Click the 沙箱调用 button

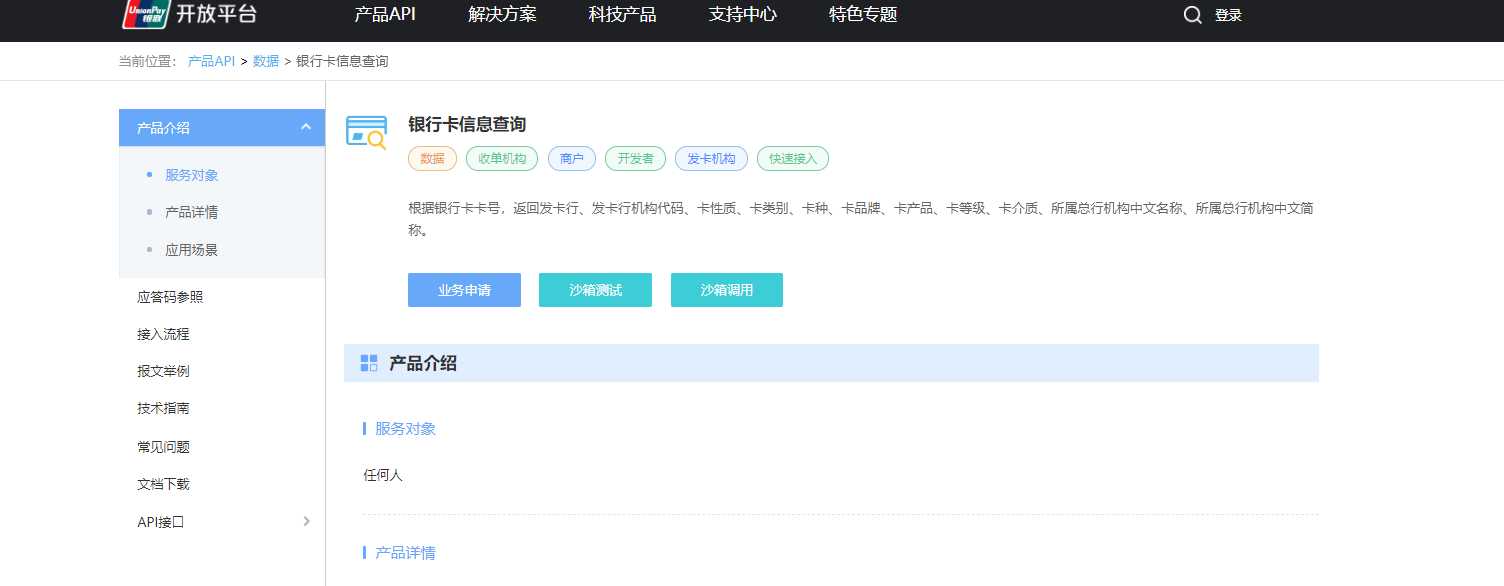pyautogui.click(x=727, y=290)
